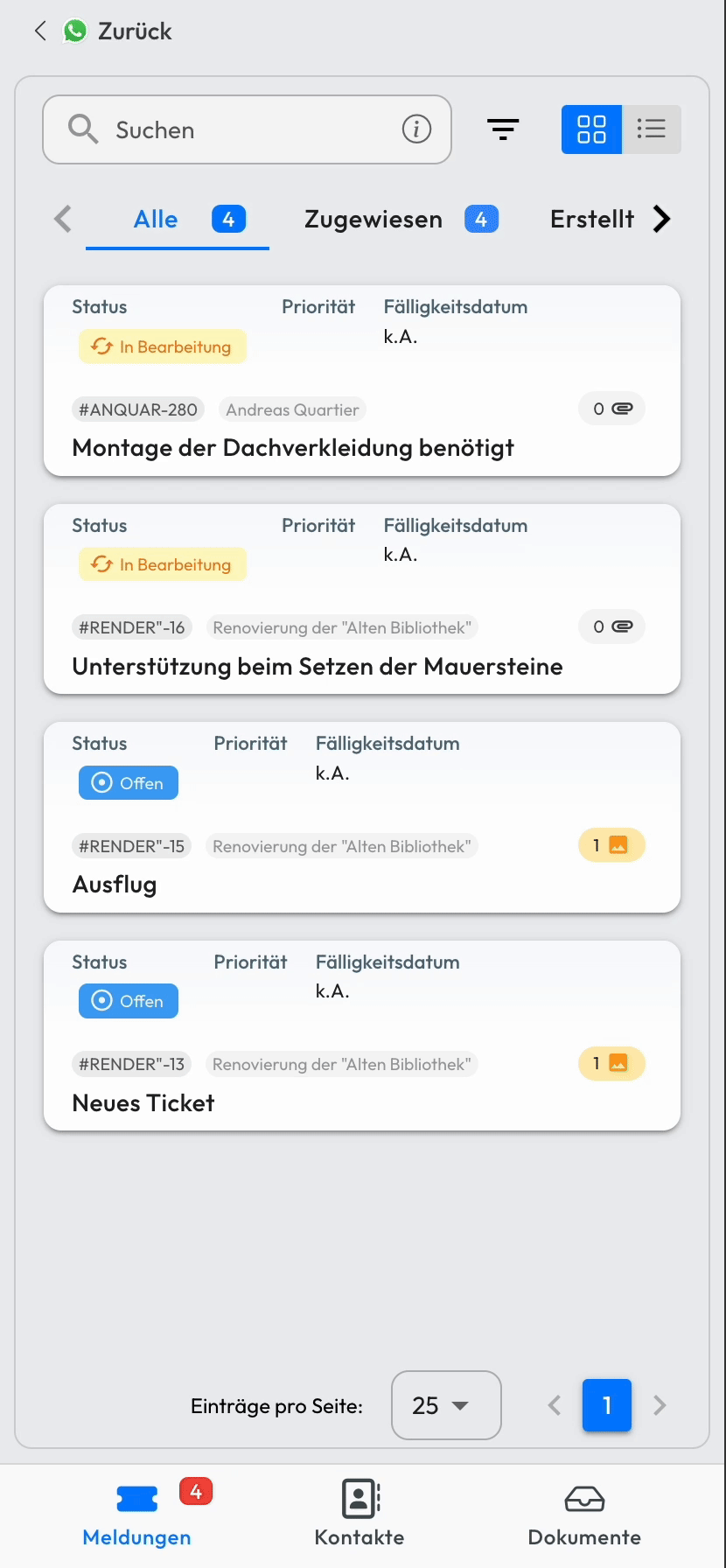Switch to grid card view

pos(591,129)
